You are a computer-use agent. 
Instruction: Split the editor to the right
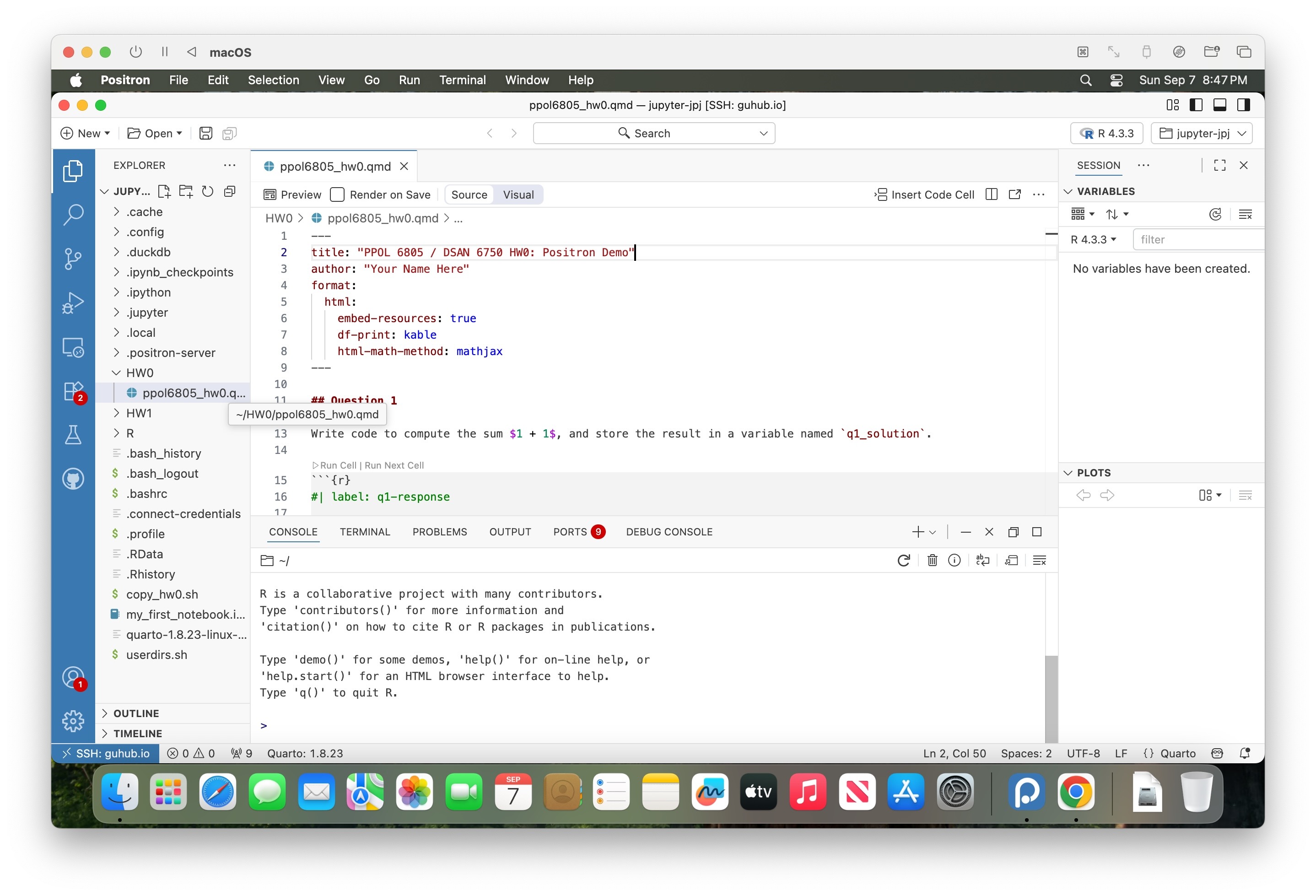(x=992, y=194)
